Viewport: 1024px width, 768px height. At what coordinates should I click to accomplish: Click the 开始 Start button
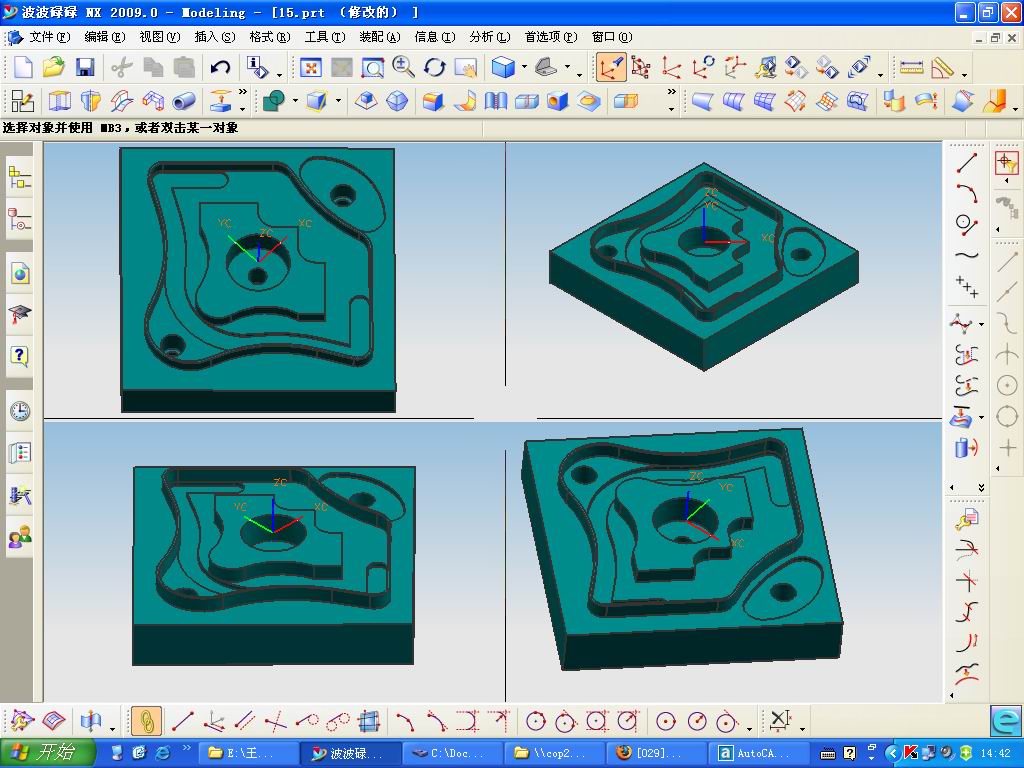pyautogui.click(x=47, y=753)
